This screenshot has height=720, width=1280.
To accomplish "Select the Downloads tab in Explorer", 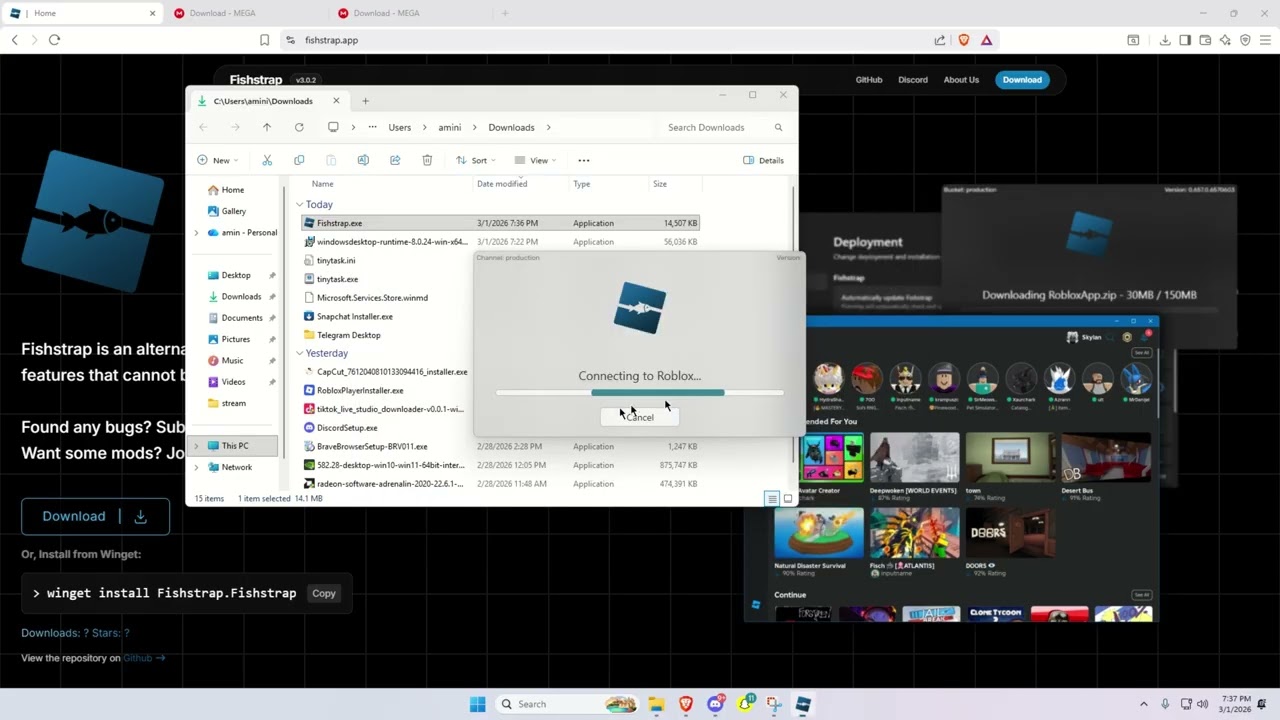I will [269, 101].
